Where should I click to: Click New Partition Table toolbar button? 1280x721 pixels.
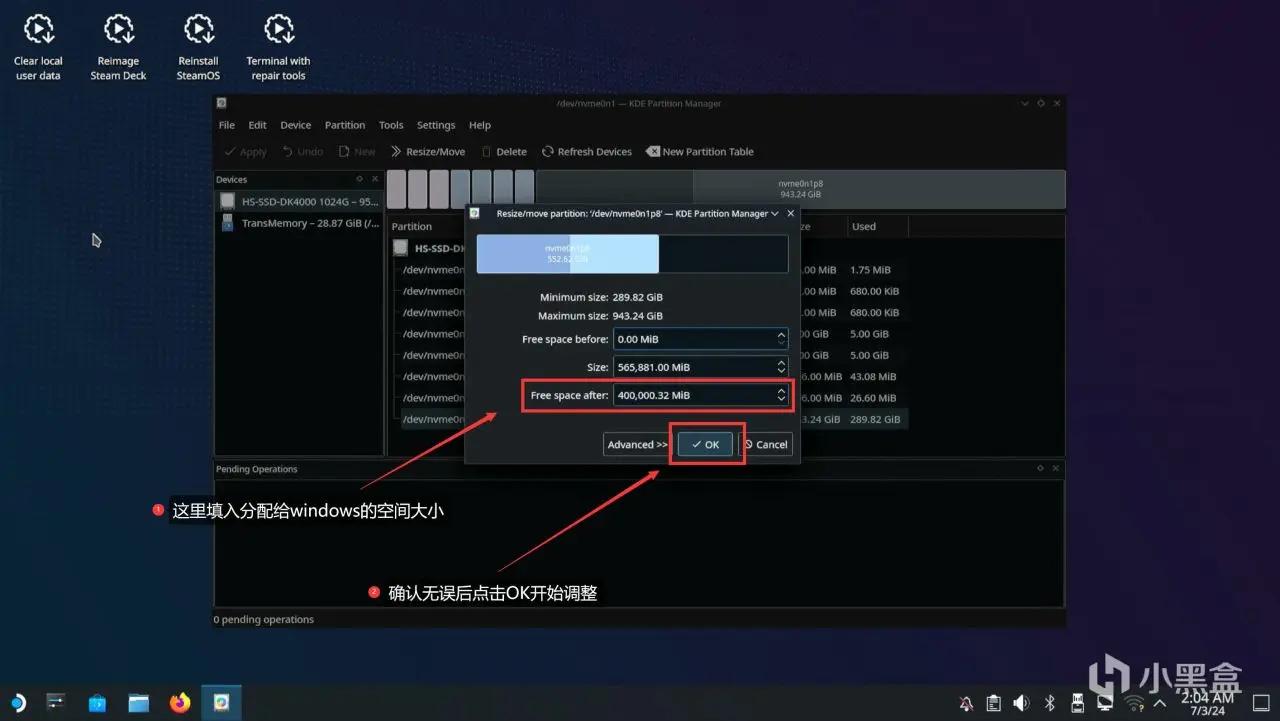click(x=700, y=152)
